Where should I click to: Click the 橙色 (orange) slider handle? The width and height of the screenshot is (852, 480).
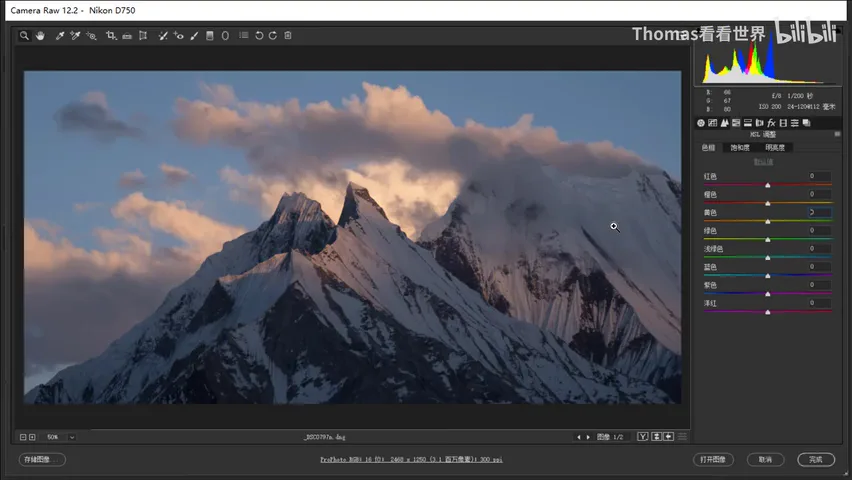[768, 203]
